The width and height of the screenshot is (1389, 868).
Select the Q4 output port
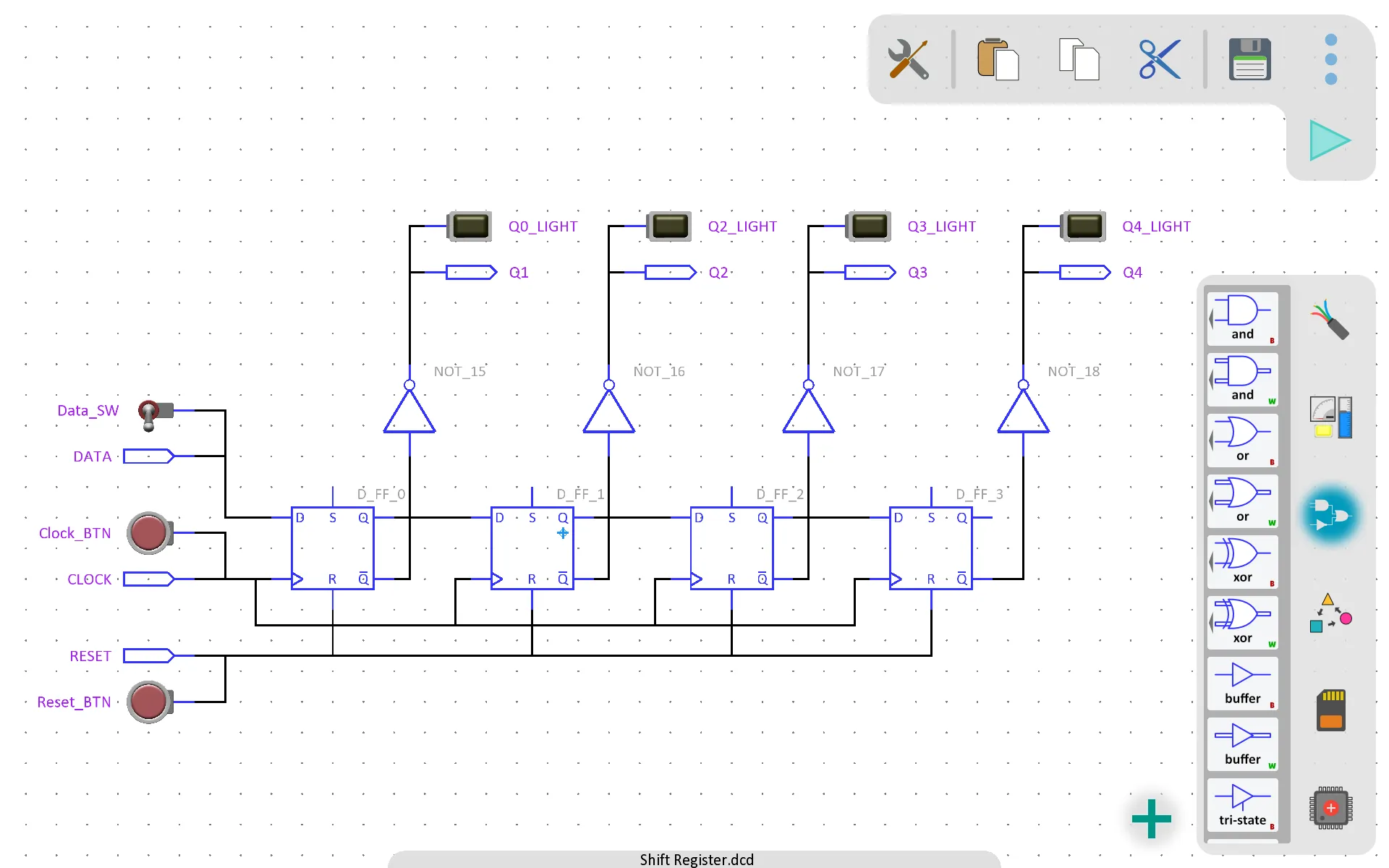1085,273
